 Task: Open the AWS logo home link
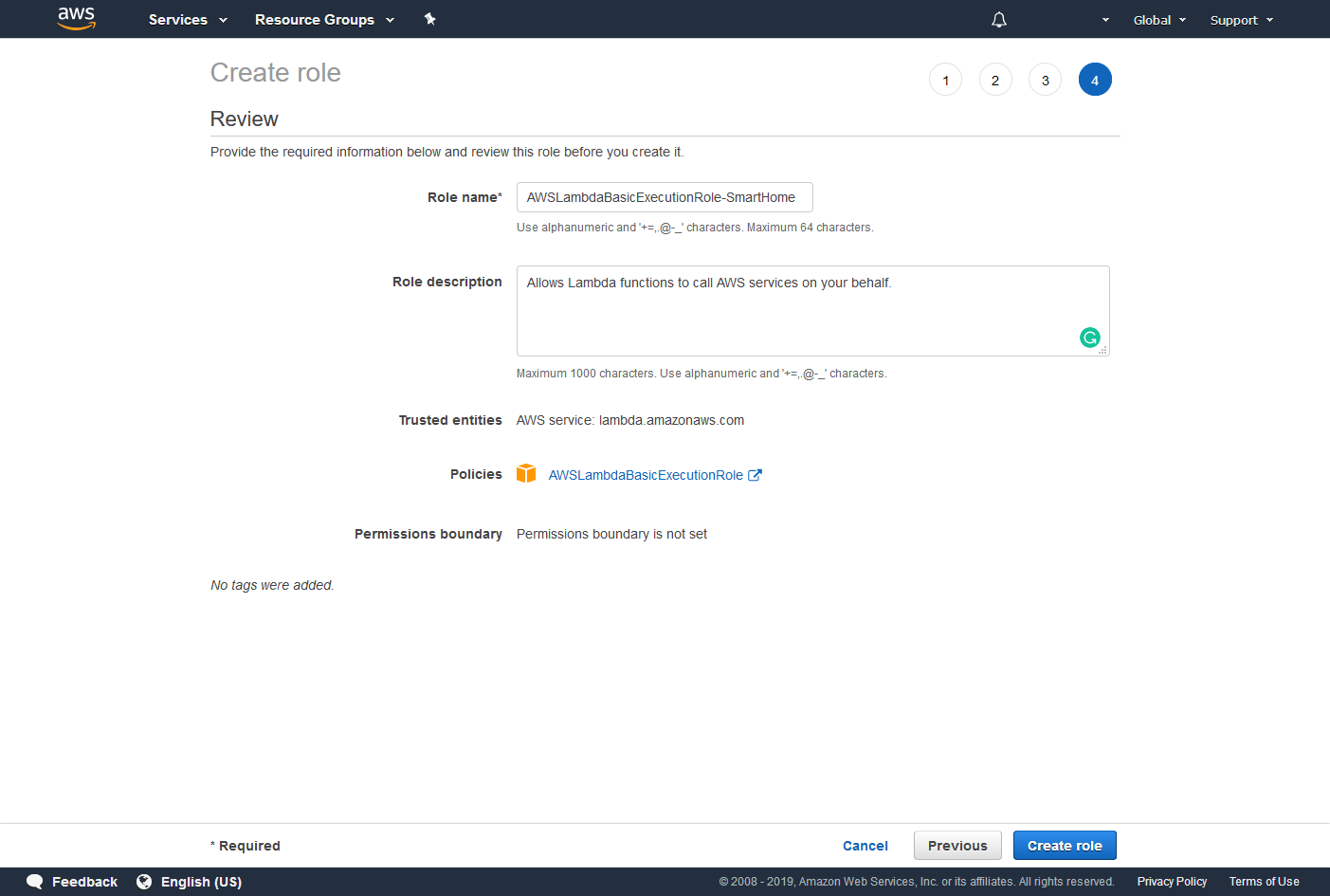tap(77, 18)
